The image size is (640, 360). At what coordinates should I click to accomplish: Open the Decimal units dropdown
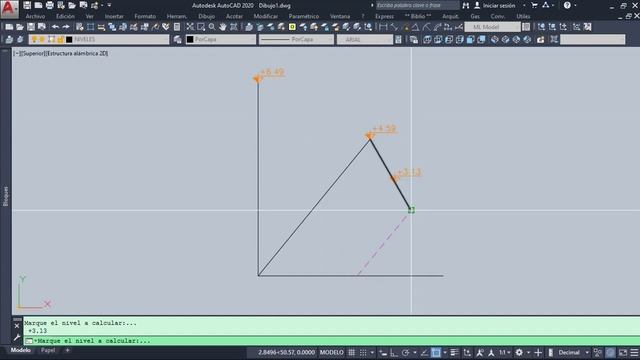573,352
